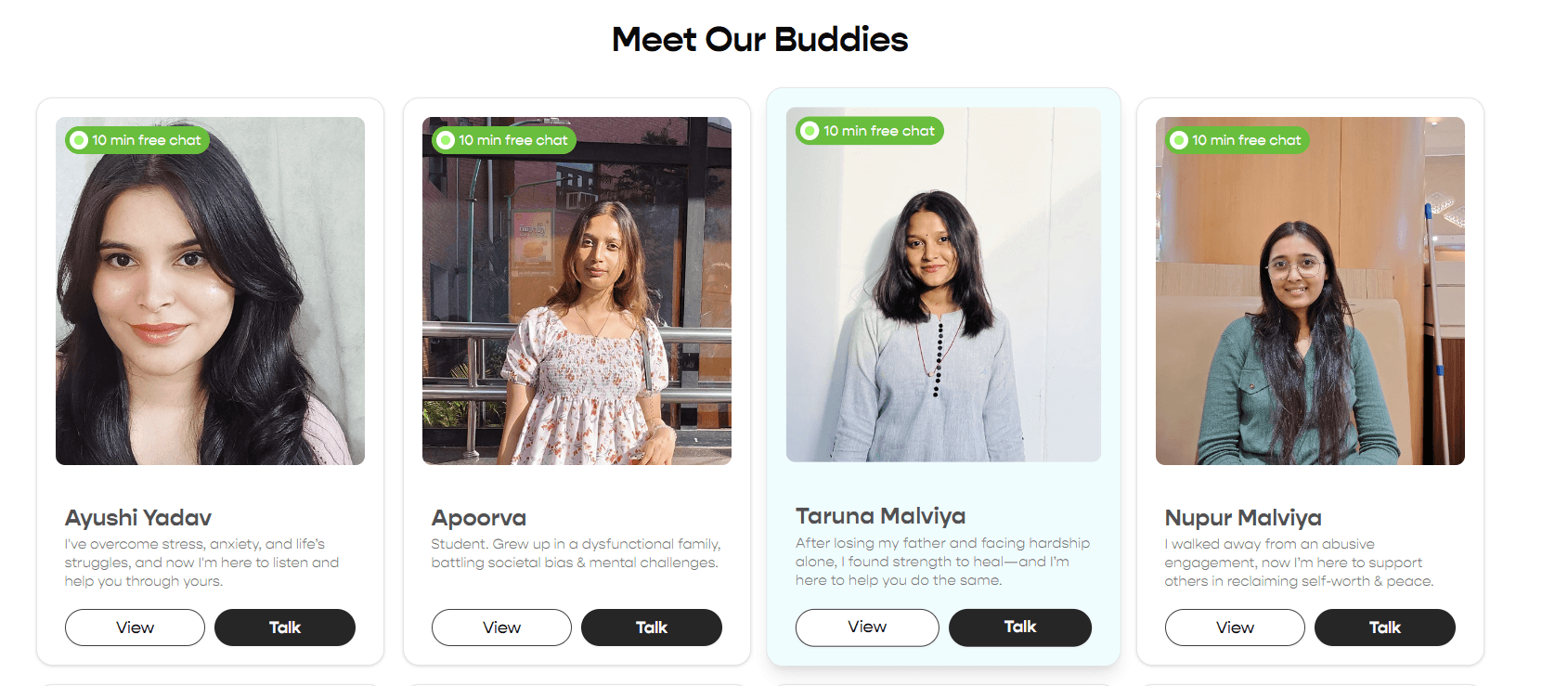Screen dimensions: 1568x686
Task: Click the green status dot on Ayushi's badge
Action: [x=78, y=140]
